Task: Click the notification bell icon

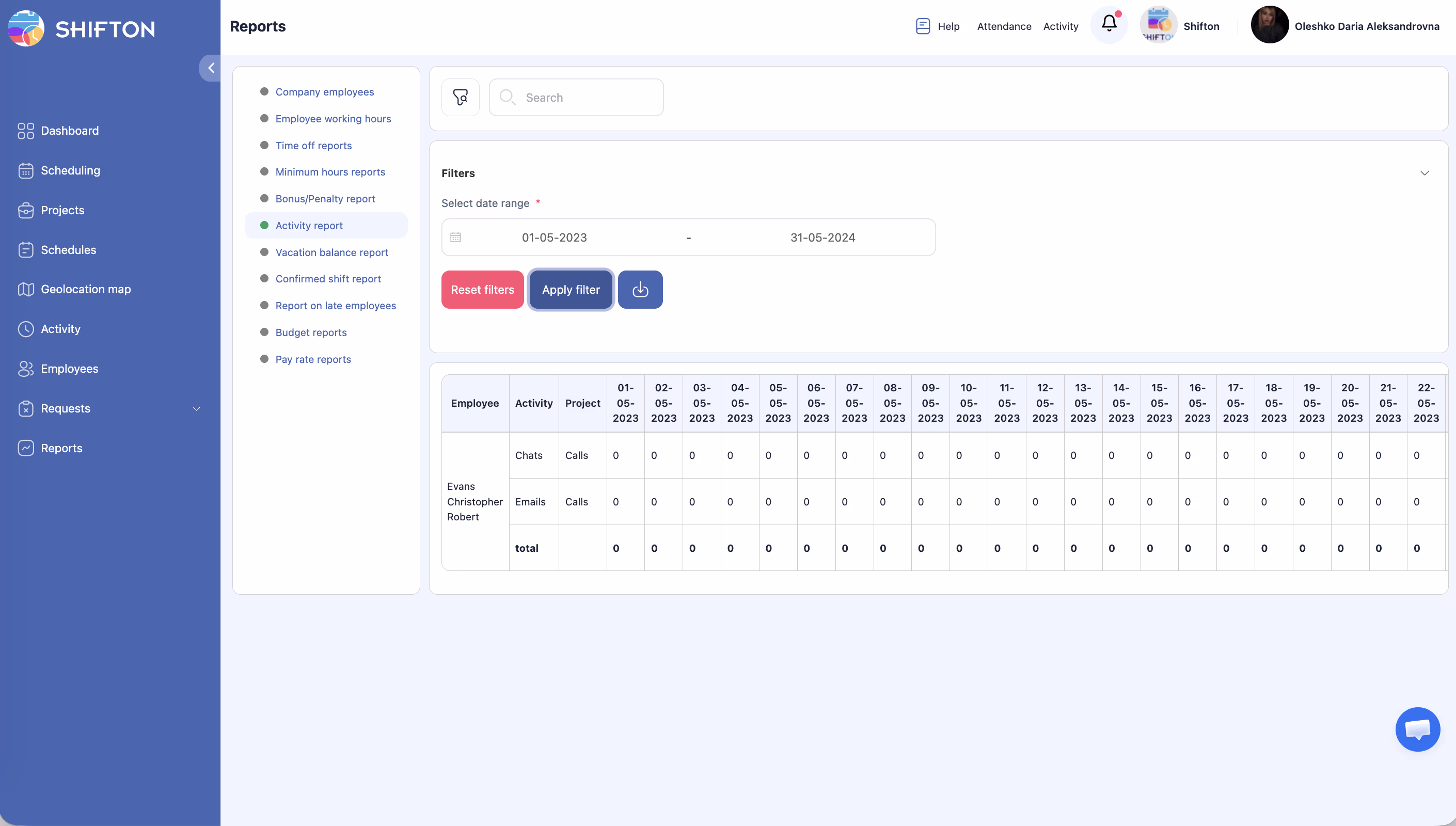Action: pos(1109,24)
